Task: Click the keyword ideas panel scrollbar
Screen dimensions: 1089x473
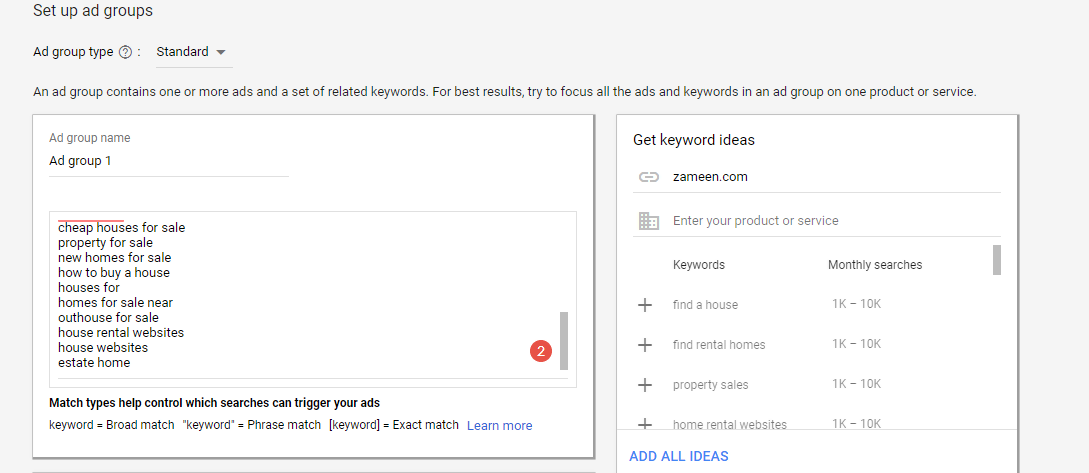Action: (996, 260)
